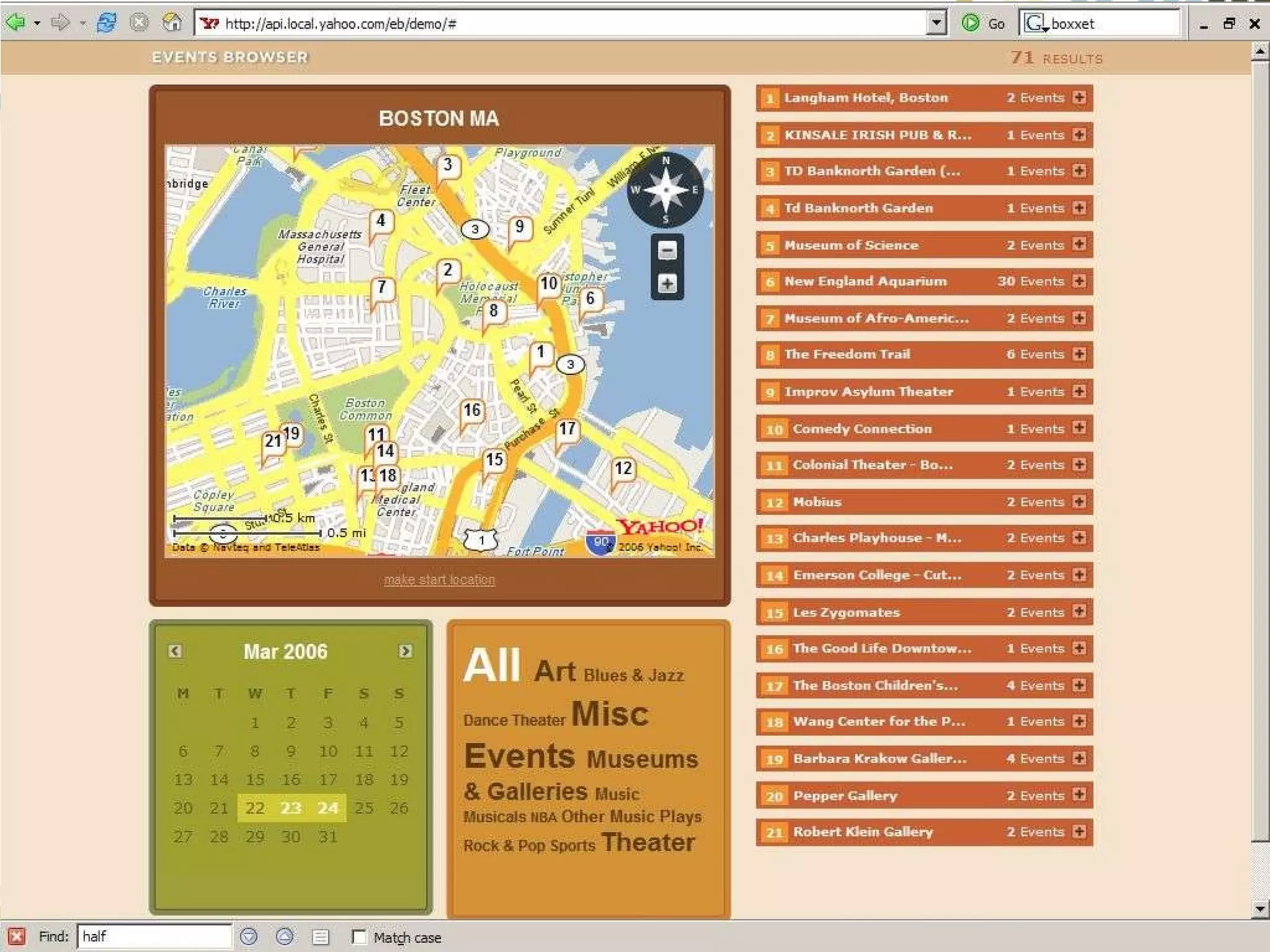Select the Theater category tag

tap(647, 842)
